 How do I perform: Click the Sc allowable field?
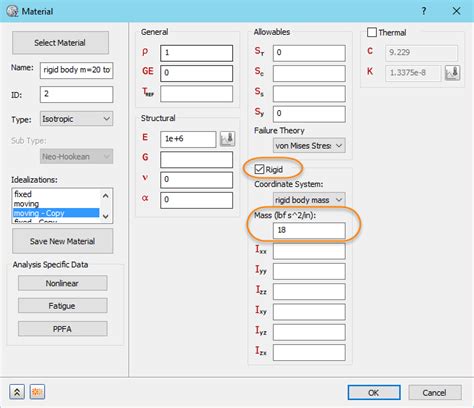click(x=309, y=73)
